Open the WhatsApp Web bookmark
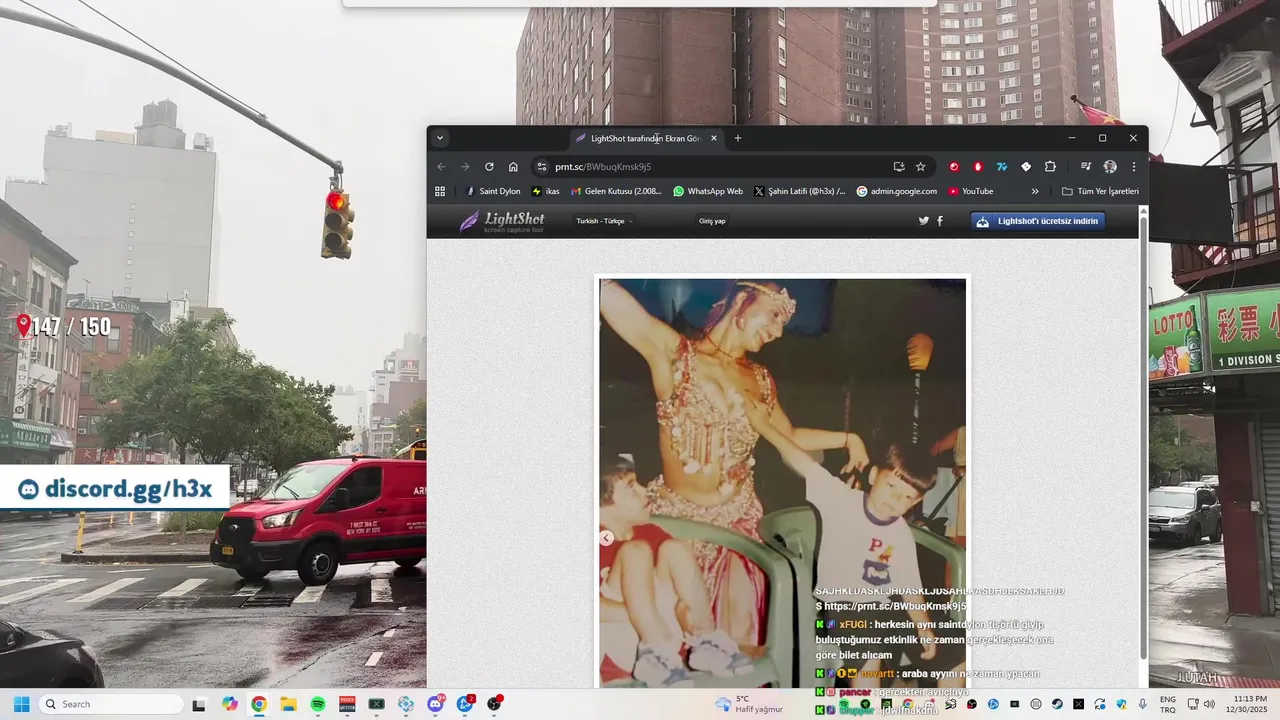Screen dimensions: 1280x720 pyautogui.click(x=708, y=191)
